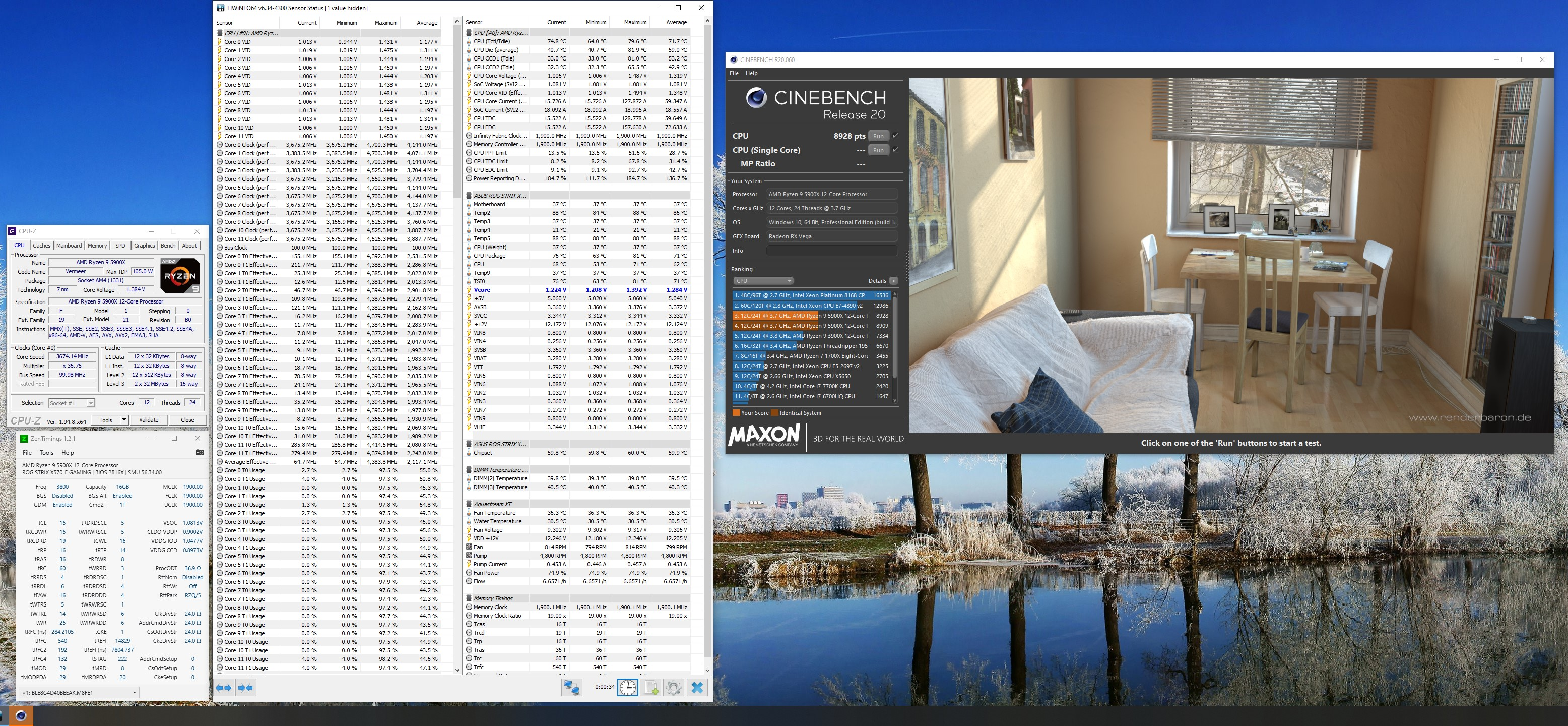Viewport: 1568px width, 726px height.
Task: Open HWiNFO remote monitoring network icon
Action: tap(571, 688)
